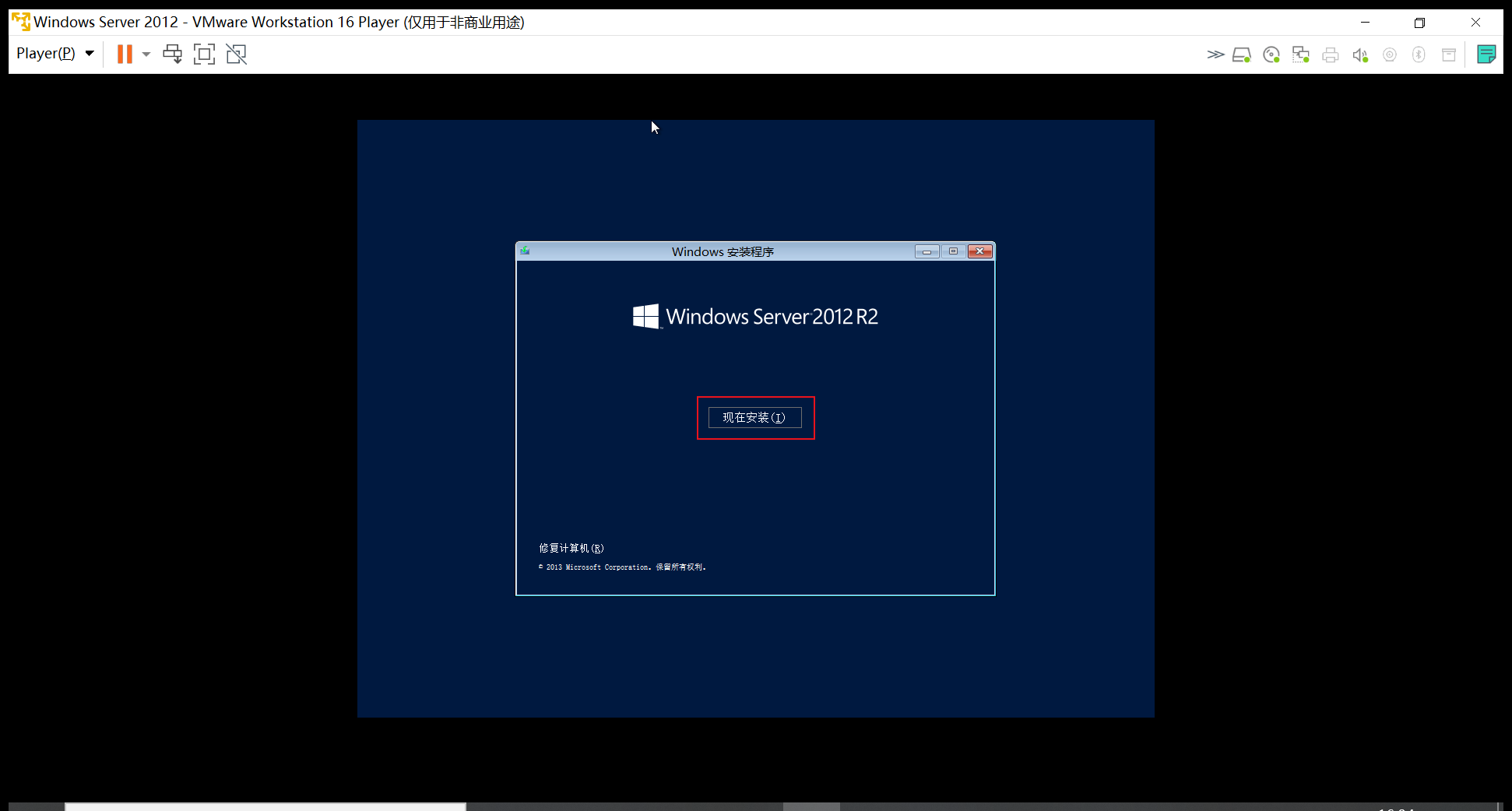The image size is (1512, 811).
Task: Open the teal message log note icon
Action: (1486, 54)
